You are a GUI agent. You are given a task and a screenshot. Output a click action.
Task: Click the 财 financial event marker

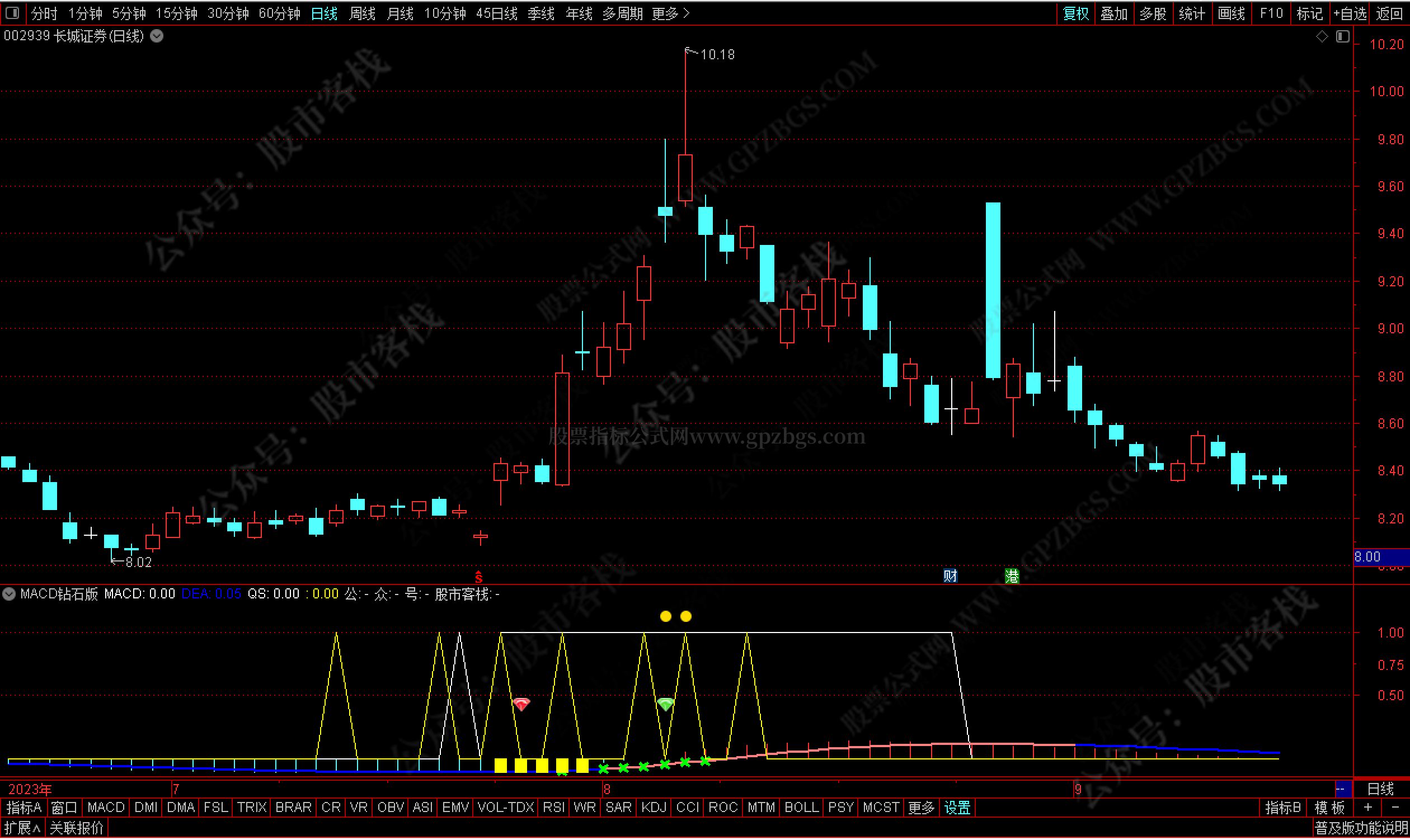tap(950, 576)
